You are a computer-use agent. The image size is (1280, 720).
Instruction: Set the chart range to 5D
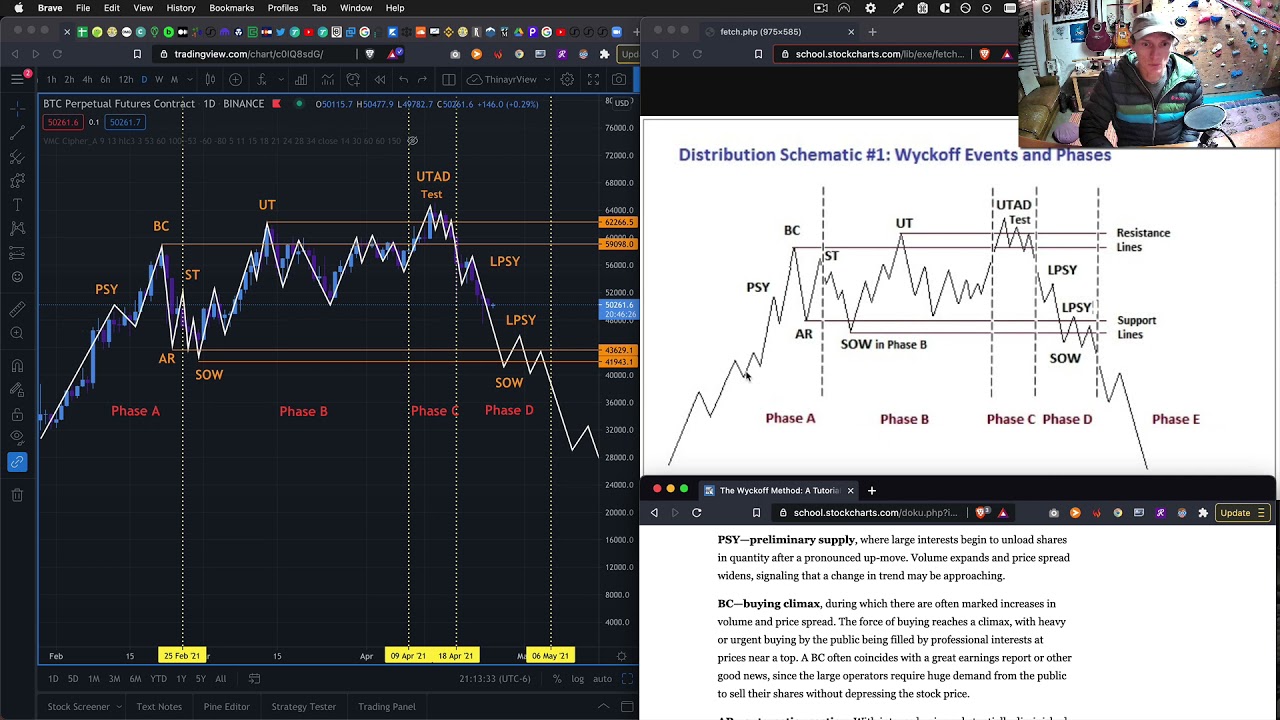click(72, 679)
